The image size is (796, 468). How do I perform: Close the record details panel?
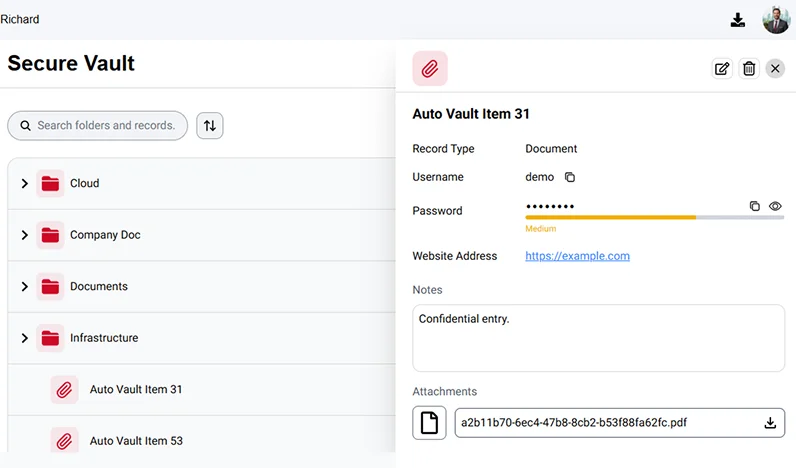(775, 69)
